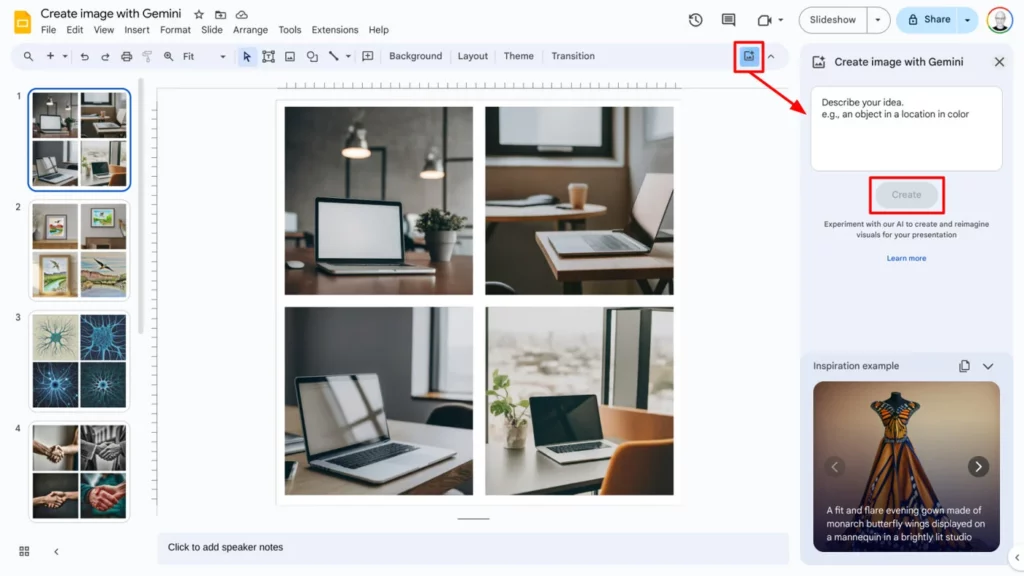The image size is (1024, 576).
Task: Open the Share options dropdown arrow
Action: coord(967,20)
